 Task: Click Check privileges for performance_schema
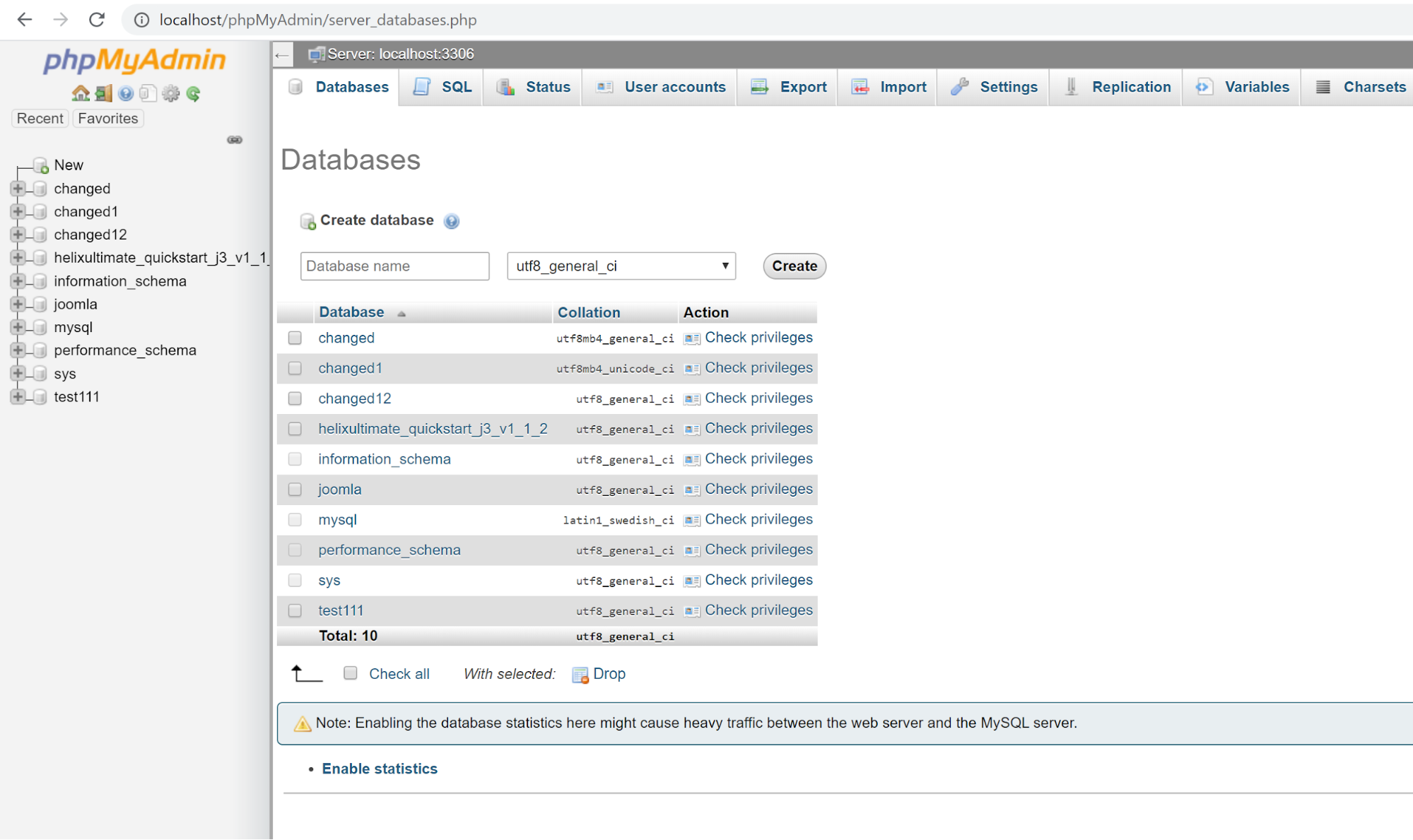(758, 550)
